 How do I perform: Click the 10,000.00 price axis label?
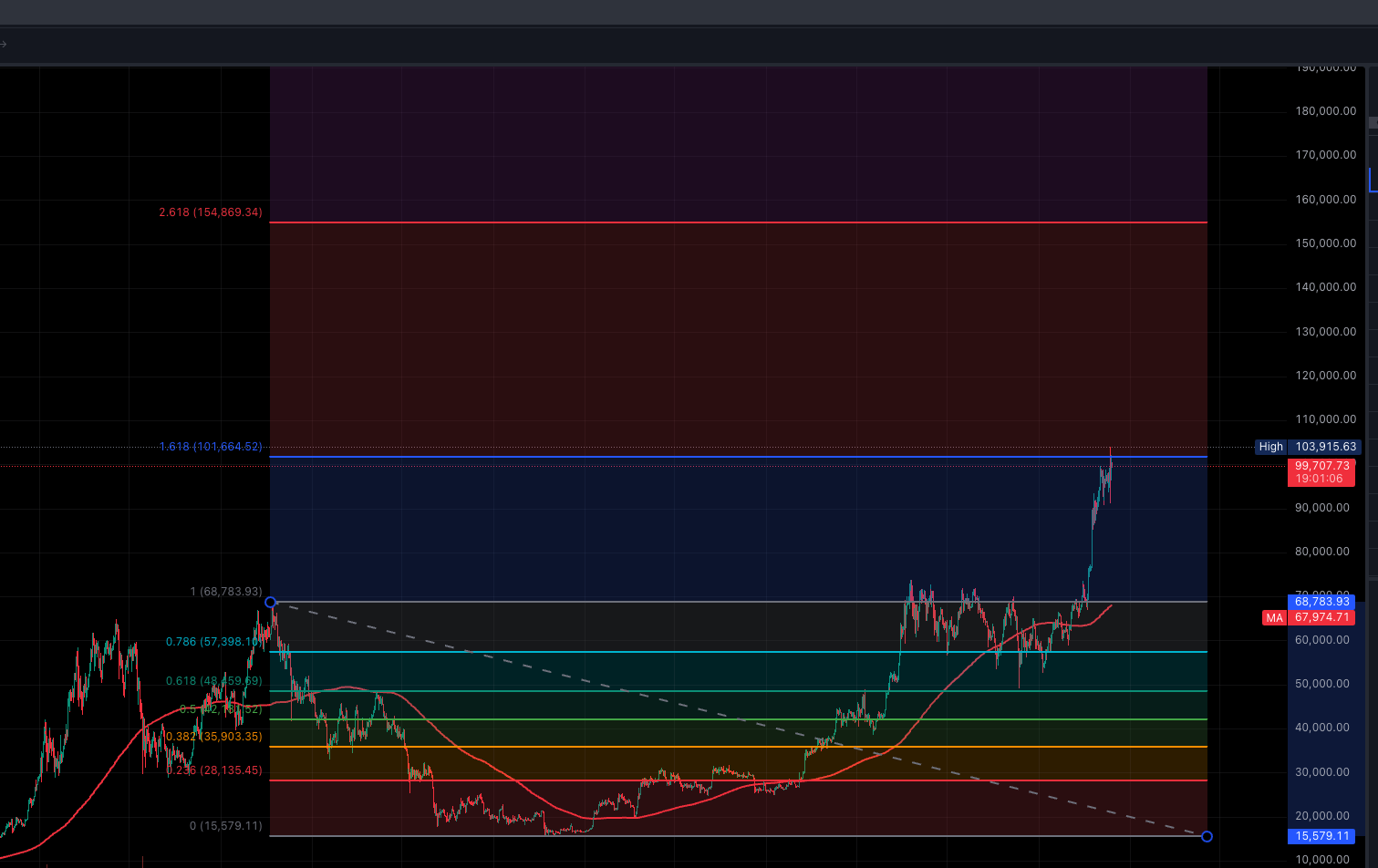click(1322, 860)
